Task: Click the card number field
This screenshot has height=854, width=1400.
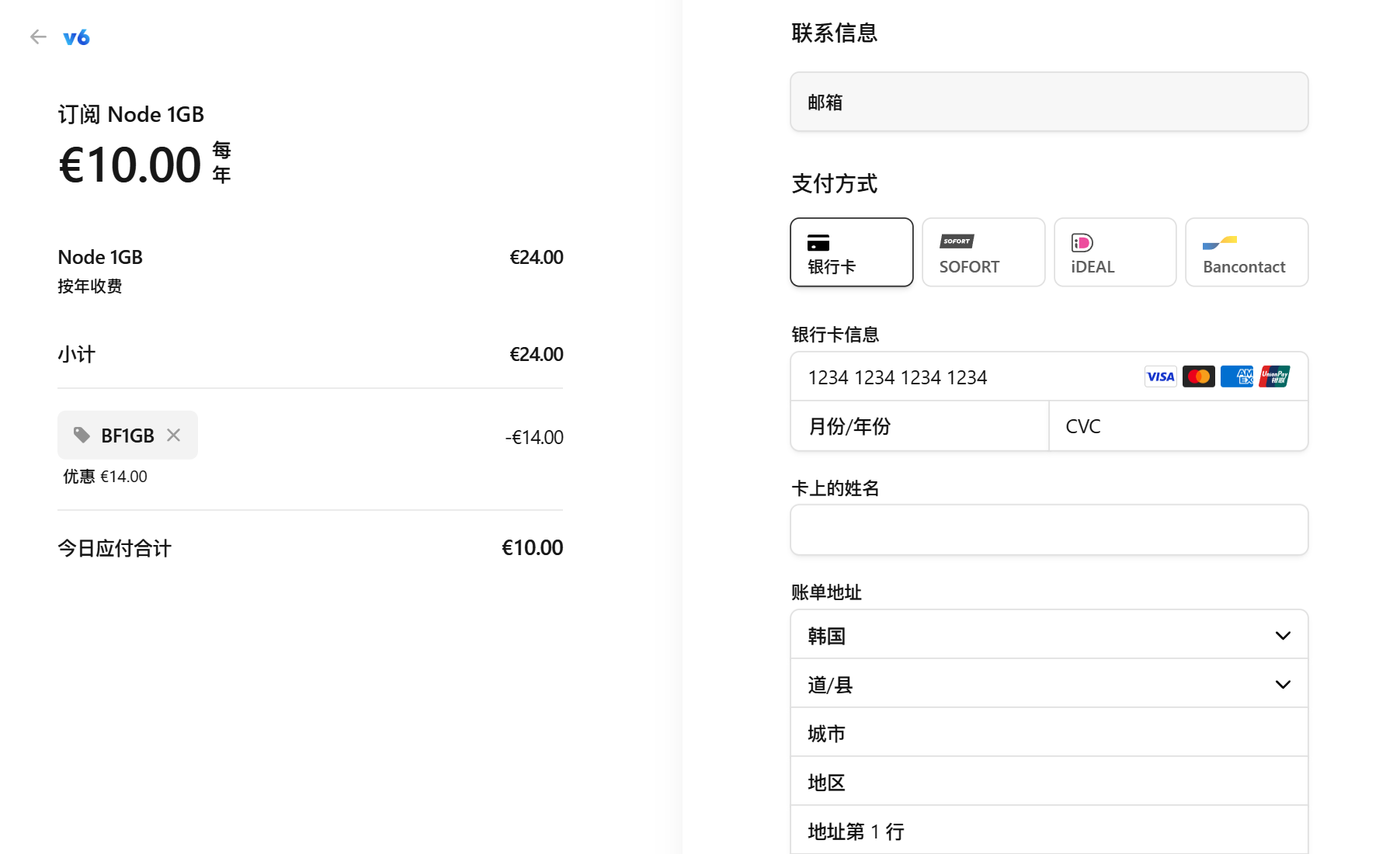Action: click(1049, 377)
